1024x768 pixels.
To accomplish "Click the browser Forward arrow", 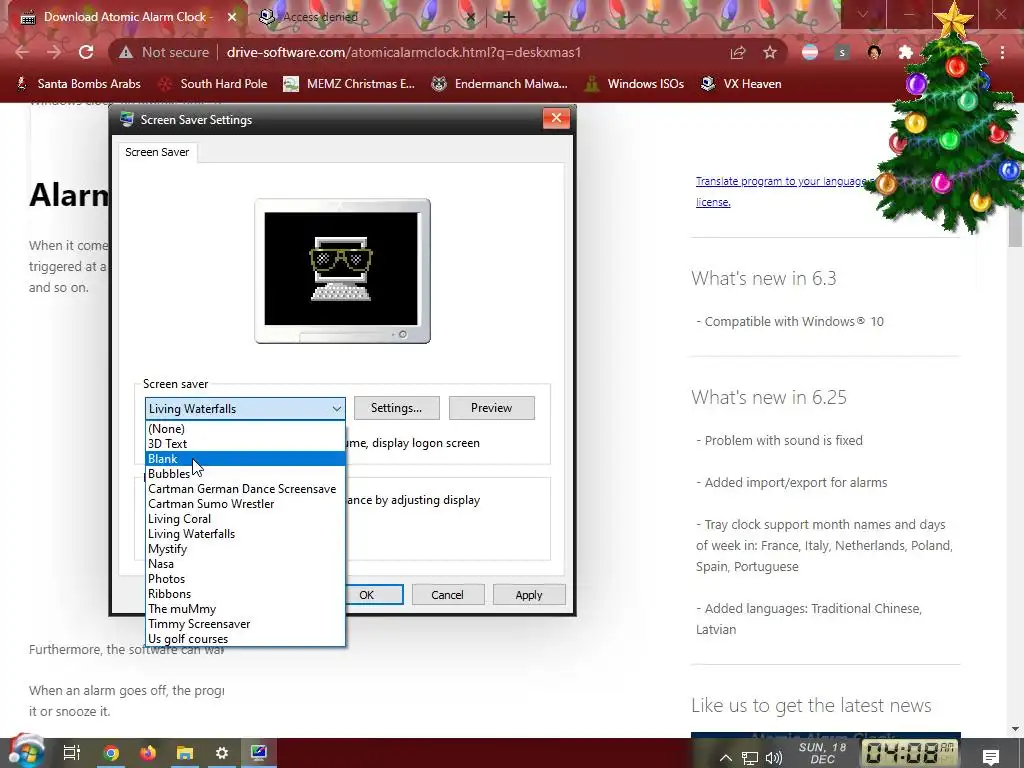I will point(54,52).
